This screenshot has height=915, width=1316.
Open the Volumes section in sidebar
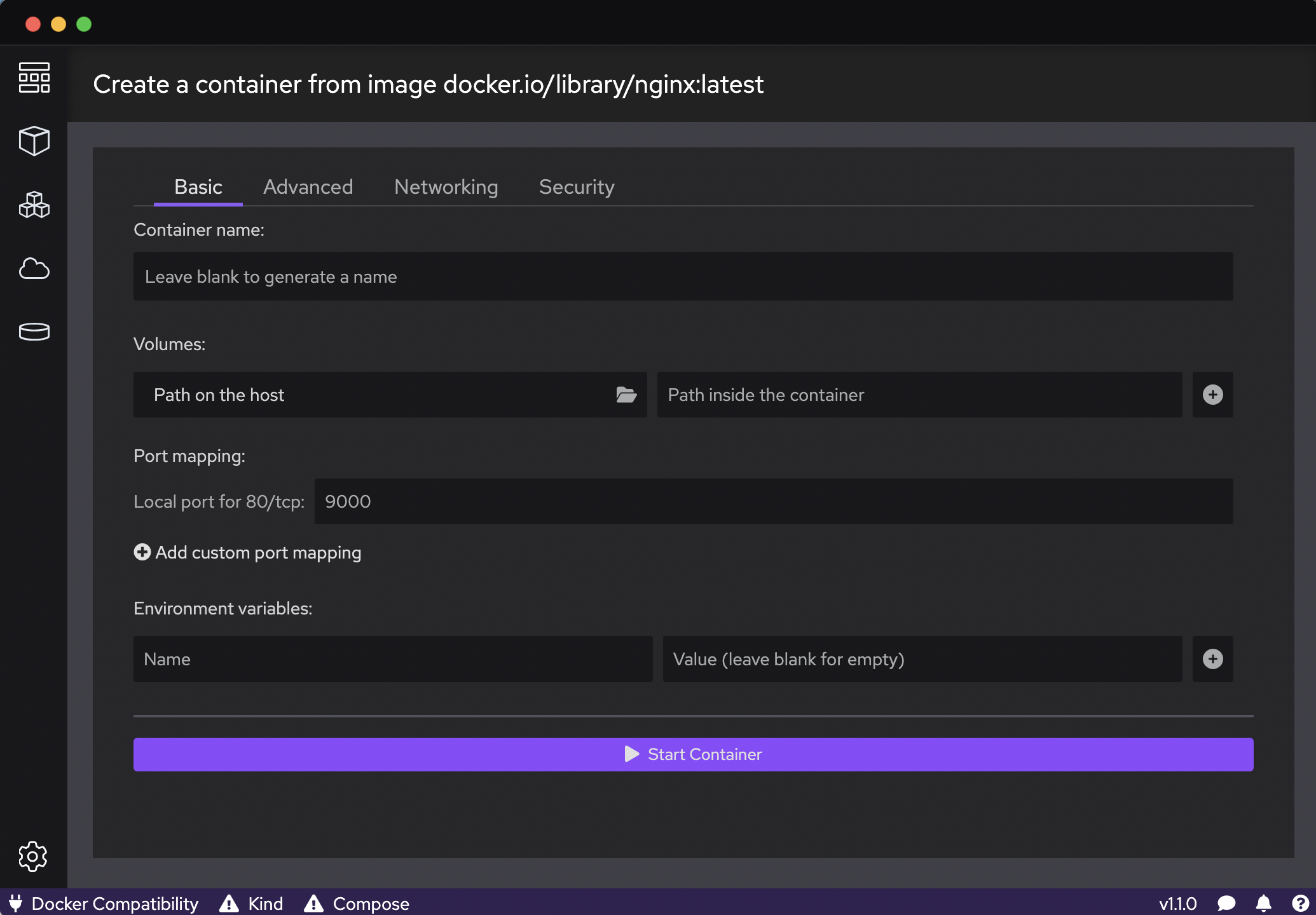pyautogui.click(x=34, y=331)
